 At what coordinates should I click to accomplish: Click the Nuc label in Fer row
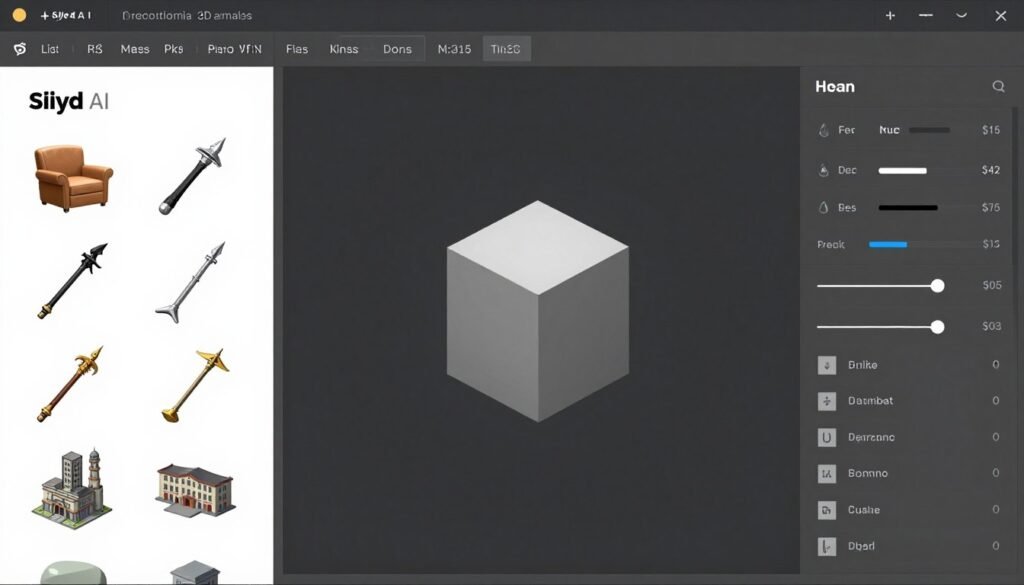coord(889,130)
